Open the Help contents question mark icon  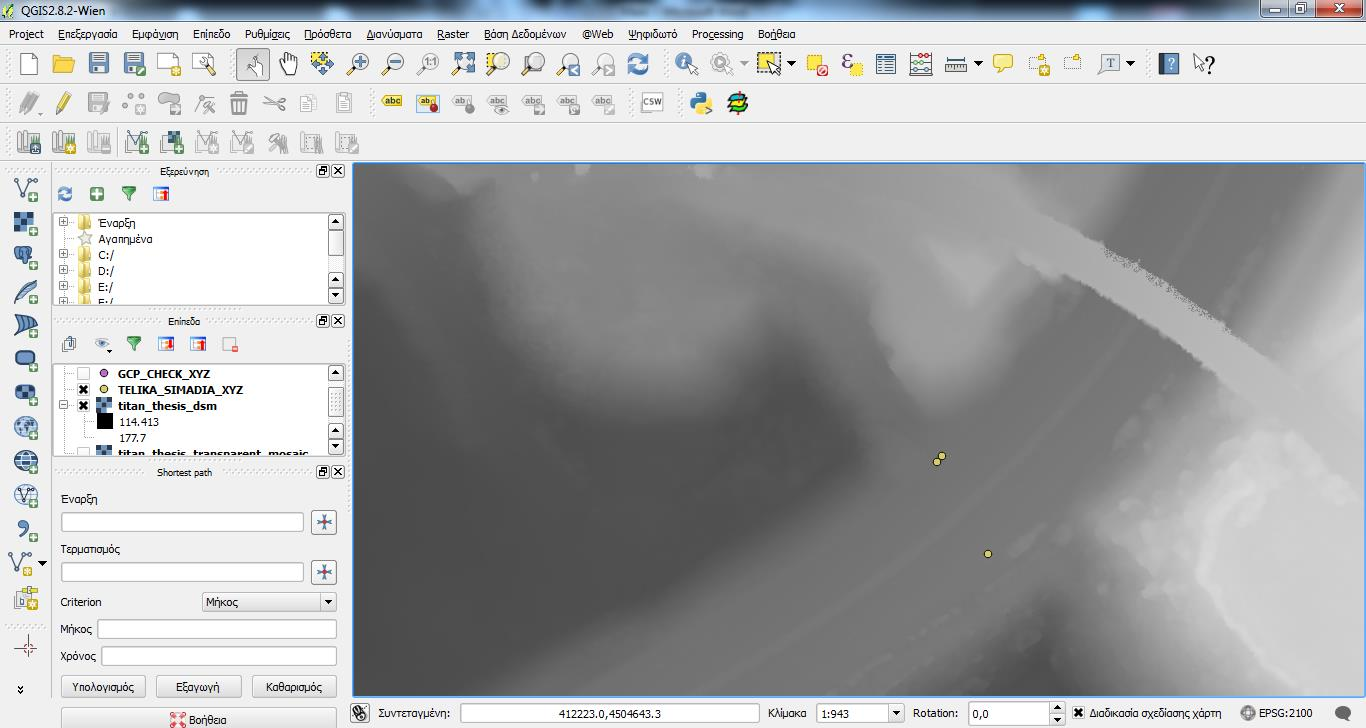click(1169, 64)
